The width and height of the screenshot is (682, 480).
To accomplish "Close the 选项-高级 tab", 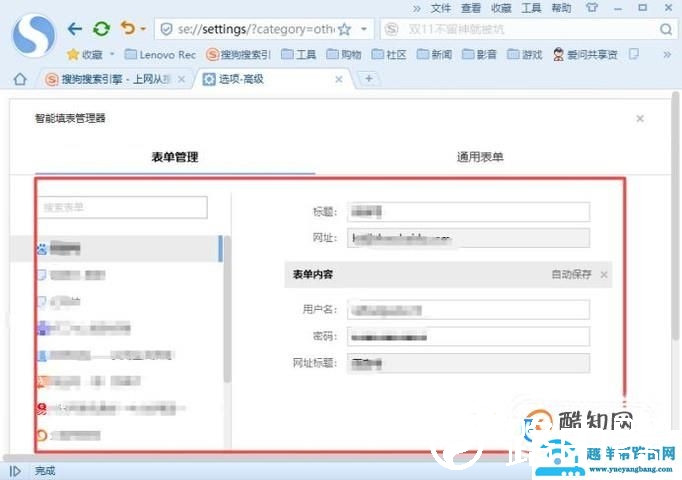I will 339,79.
